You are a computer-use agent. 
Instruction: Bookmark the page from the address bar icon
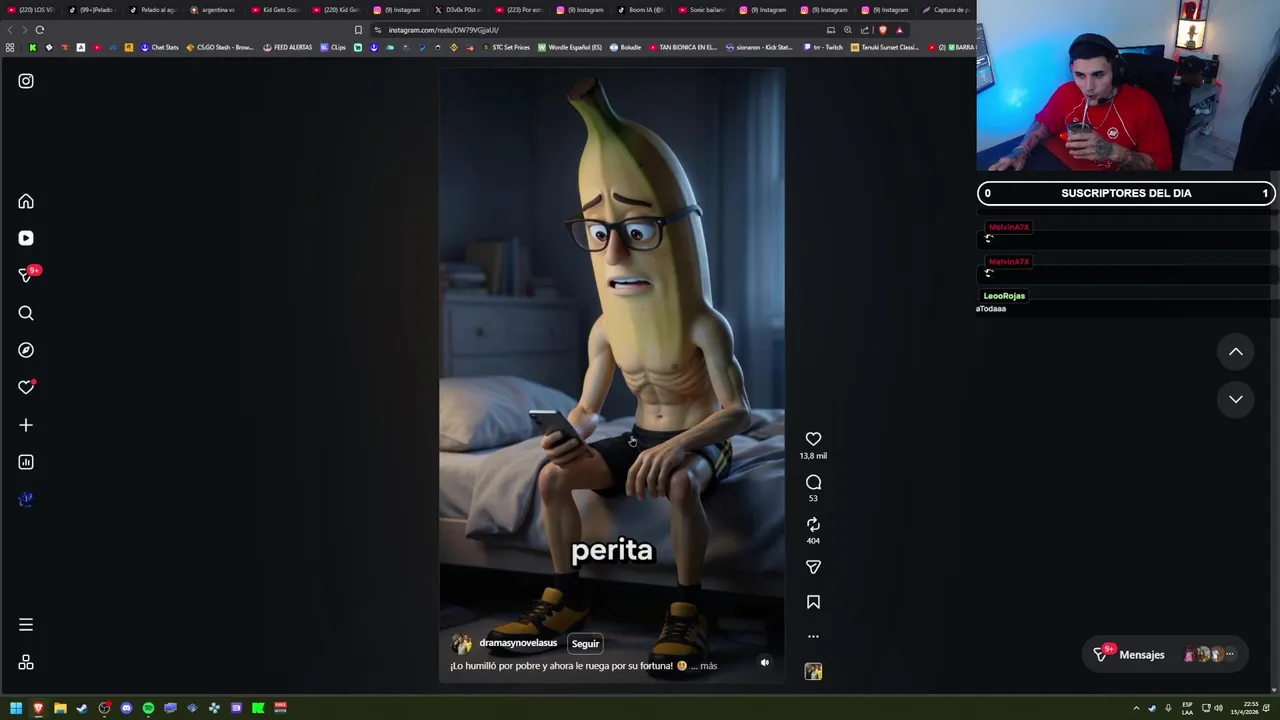coord(358,30)
